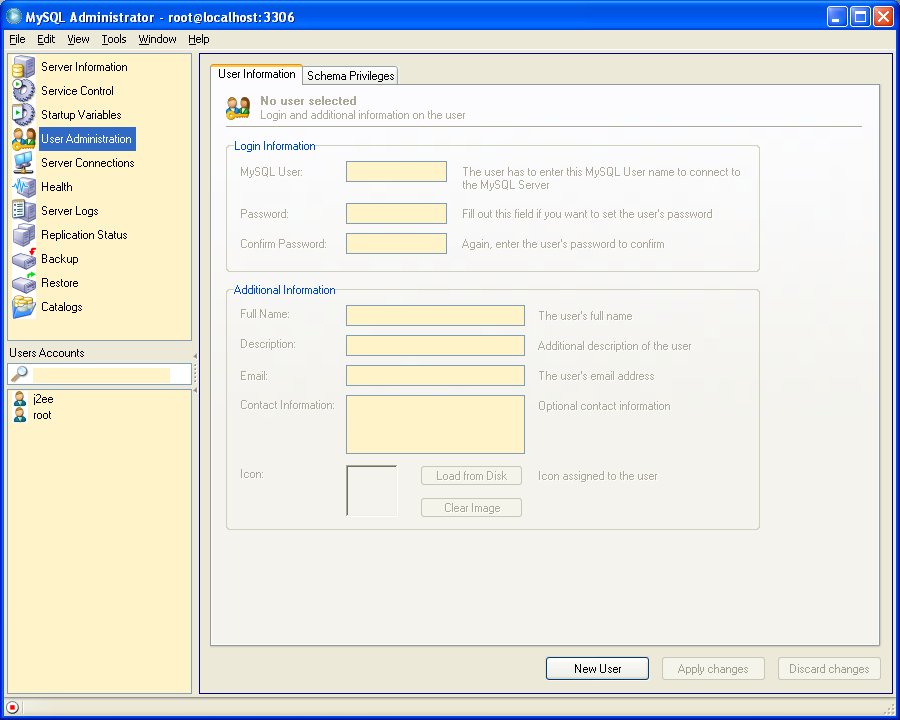Click the Users Accounts search field
The width and height of the screenshot is (900, 720).
coord(102,374)
